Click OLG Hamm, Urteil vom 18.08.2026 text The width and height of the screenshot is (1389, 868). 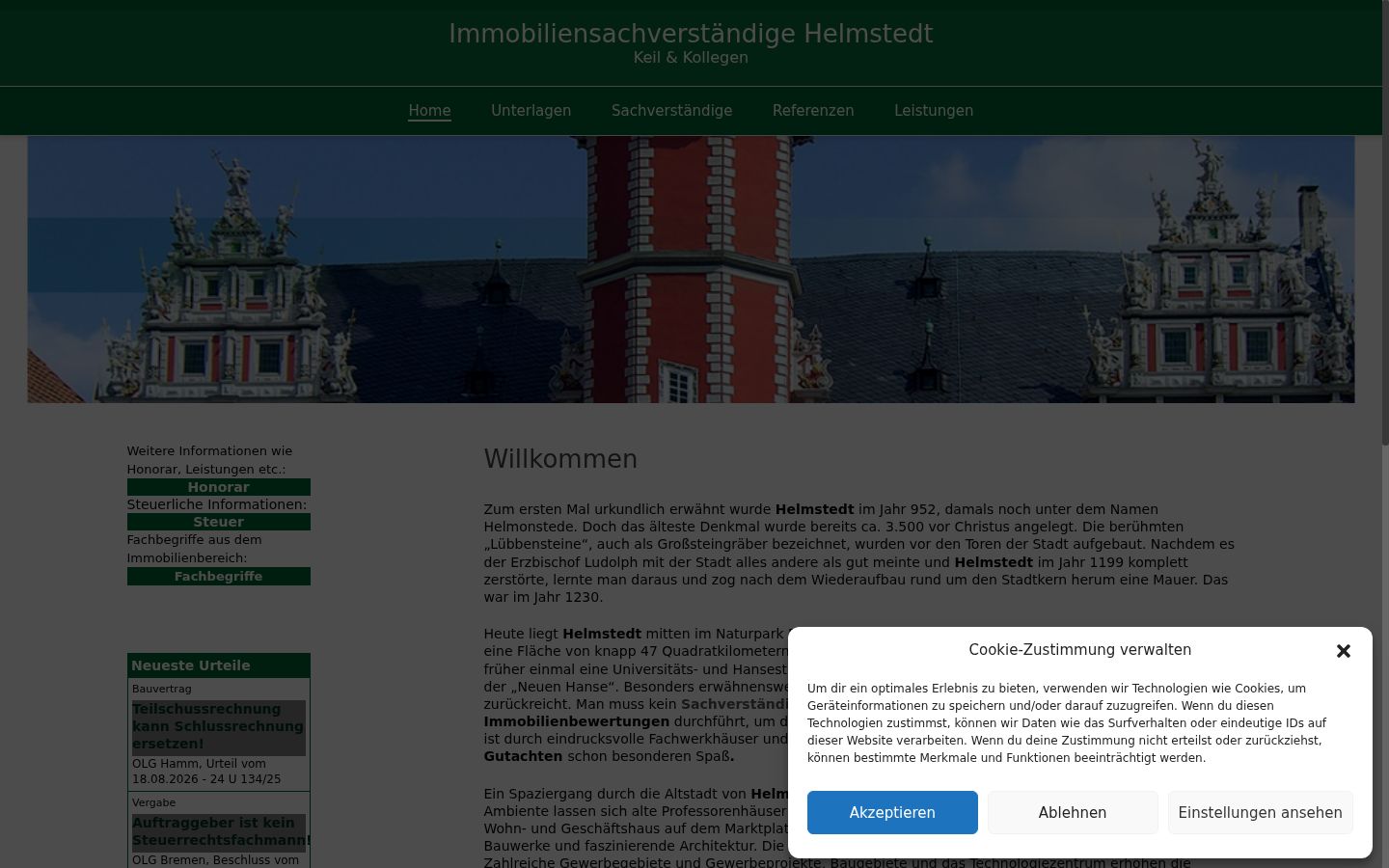[206, 772]
